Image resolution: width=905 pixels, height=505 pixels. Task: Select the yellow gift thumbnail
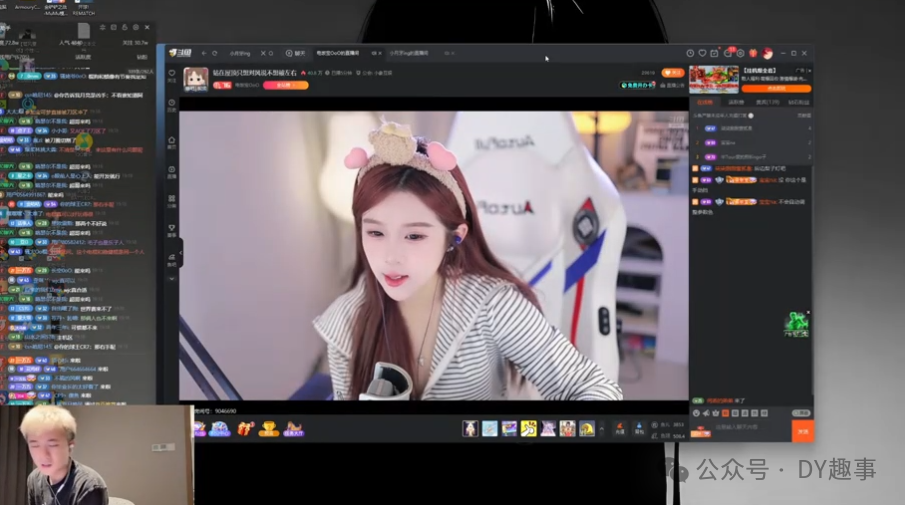(x=529, y=429)
